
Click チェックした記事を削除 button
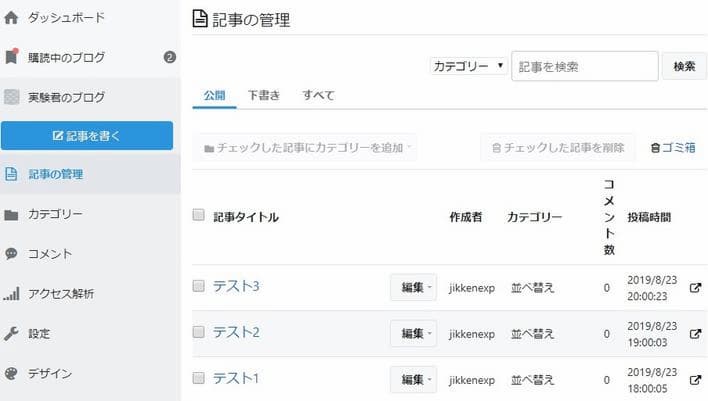(558, 148)
